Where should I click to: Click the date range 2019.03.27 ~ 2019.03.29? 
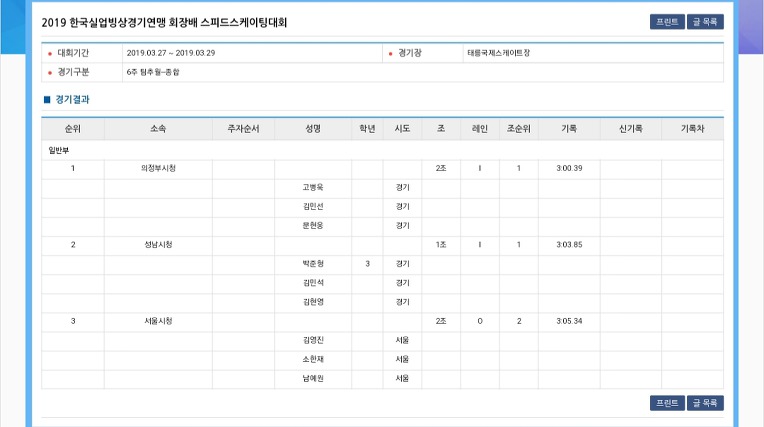pos(171,53)
